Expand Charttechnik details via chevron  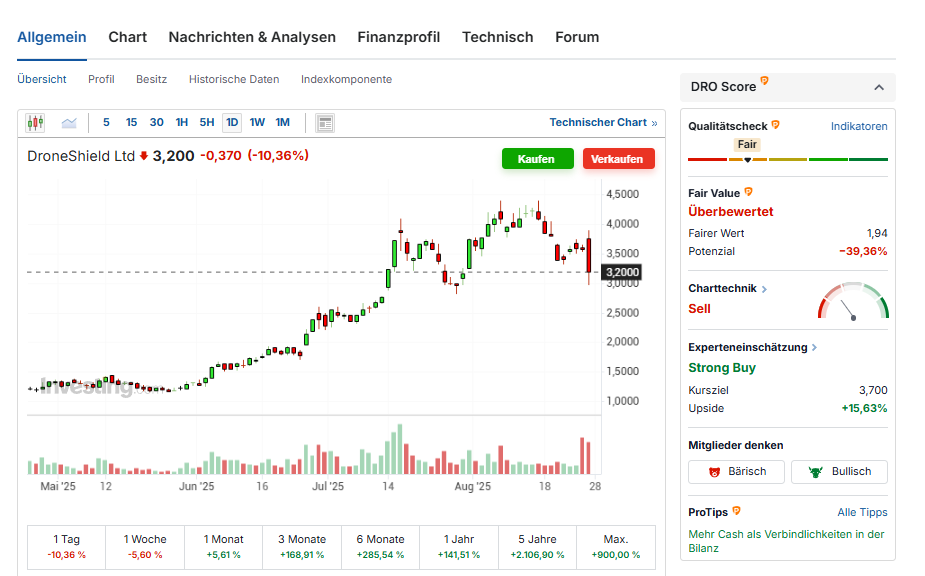[x=765, y=289]
